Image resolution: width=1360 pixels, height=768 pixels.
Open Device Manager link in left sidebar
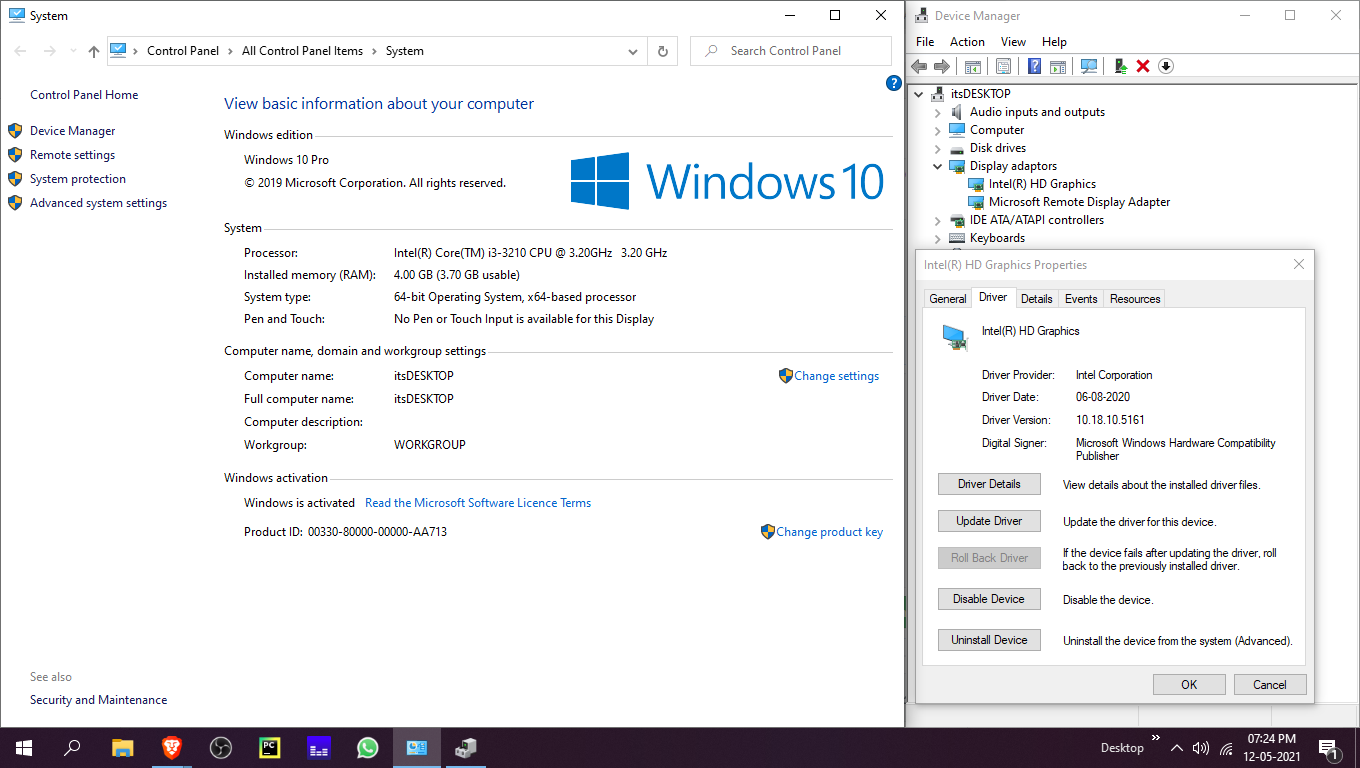click(x=72, y=131)
